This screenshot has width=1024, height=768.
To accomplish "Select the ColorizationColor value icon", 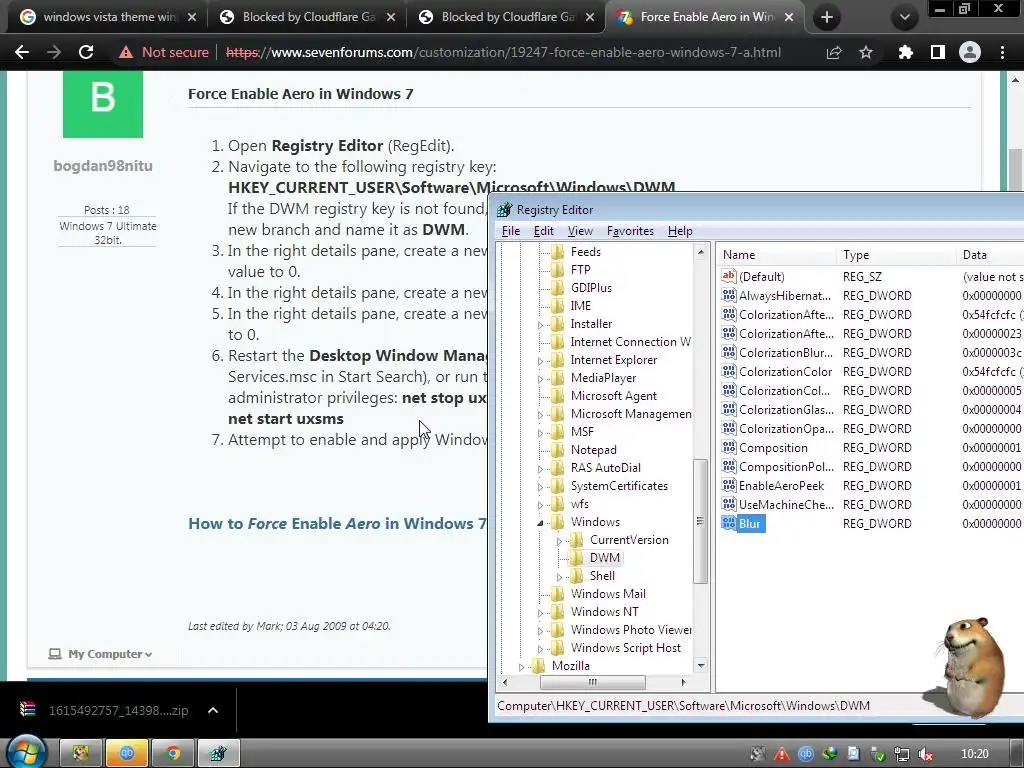I will click(x=729, y=372).
